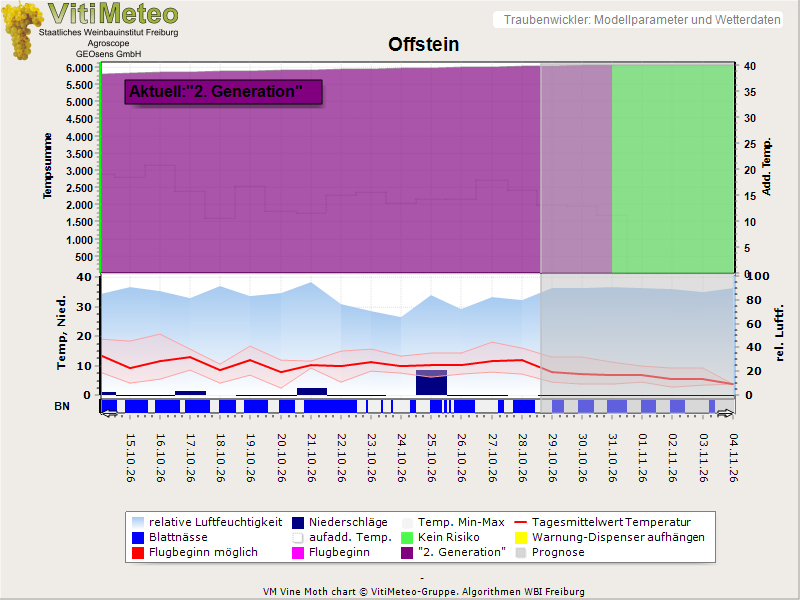
Task: Click the Warnung-Dispenser aufhängen yellow swatch
Action: point(521,538)
